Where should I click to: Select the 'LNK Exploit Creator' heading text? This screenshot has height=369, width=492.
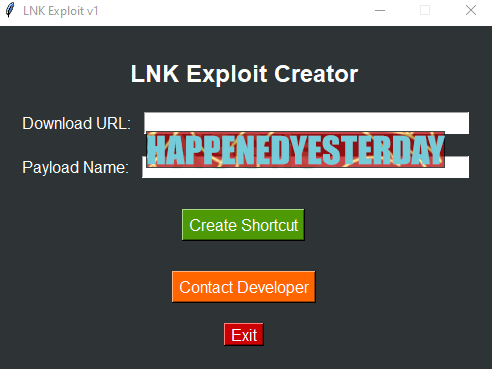click(x=244, y=74)
